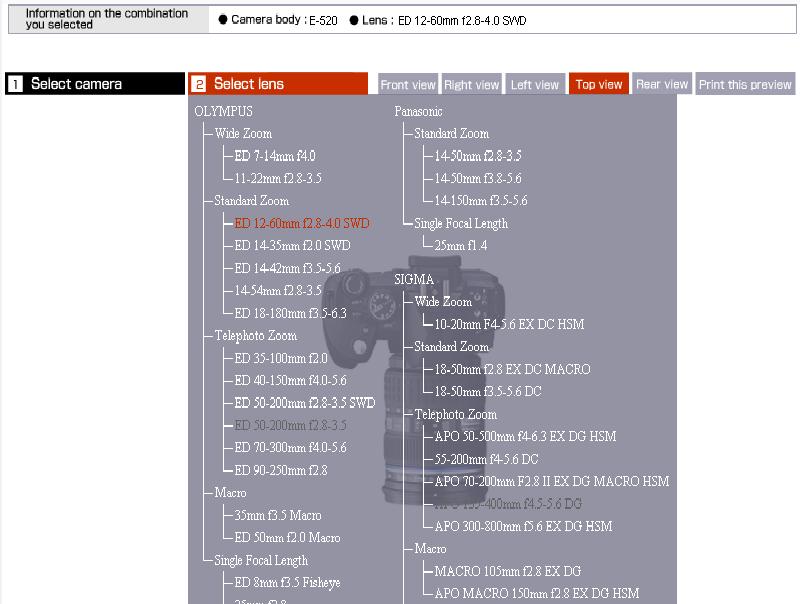Choose the ED 40-150mm f4.0-5.6 lens

(290, 380)
